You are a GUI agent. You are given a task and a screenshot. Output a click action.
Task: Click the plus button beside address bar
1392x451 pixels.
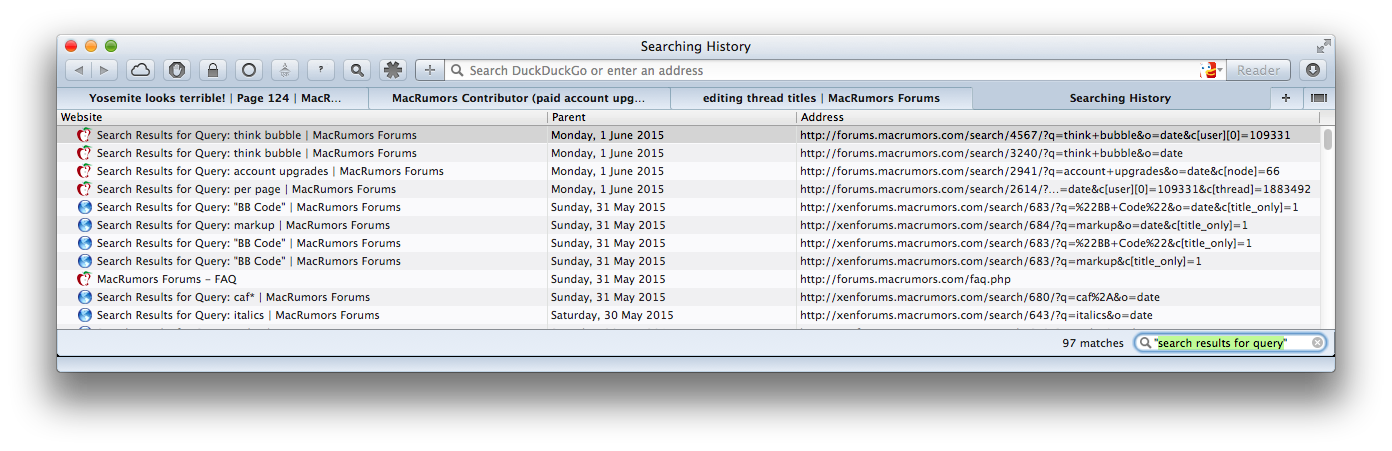tap(430, 70)
